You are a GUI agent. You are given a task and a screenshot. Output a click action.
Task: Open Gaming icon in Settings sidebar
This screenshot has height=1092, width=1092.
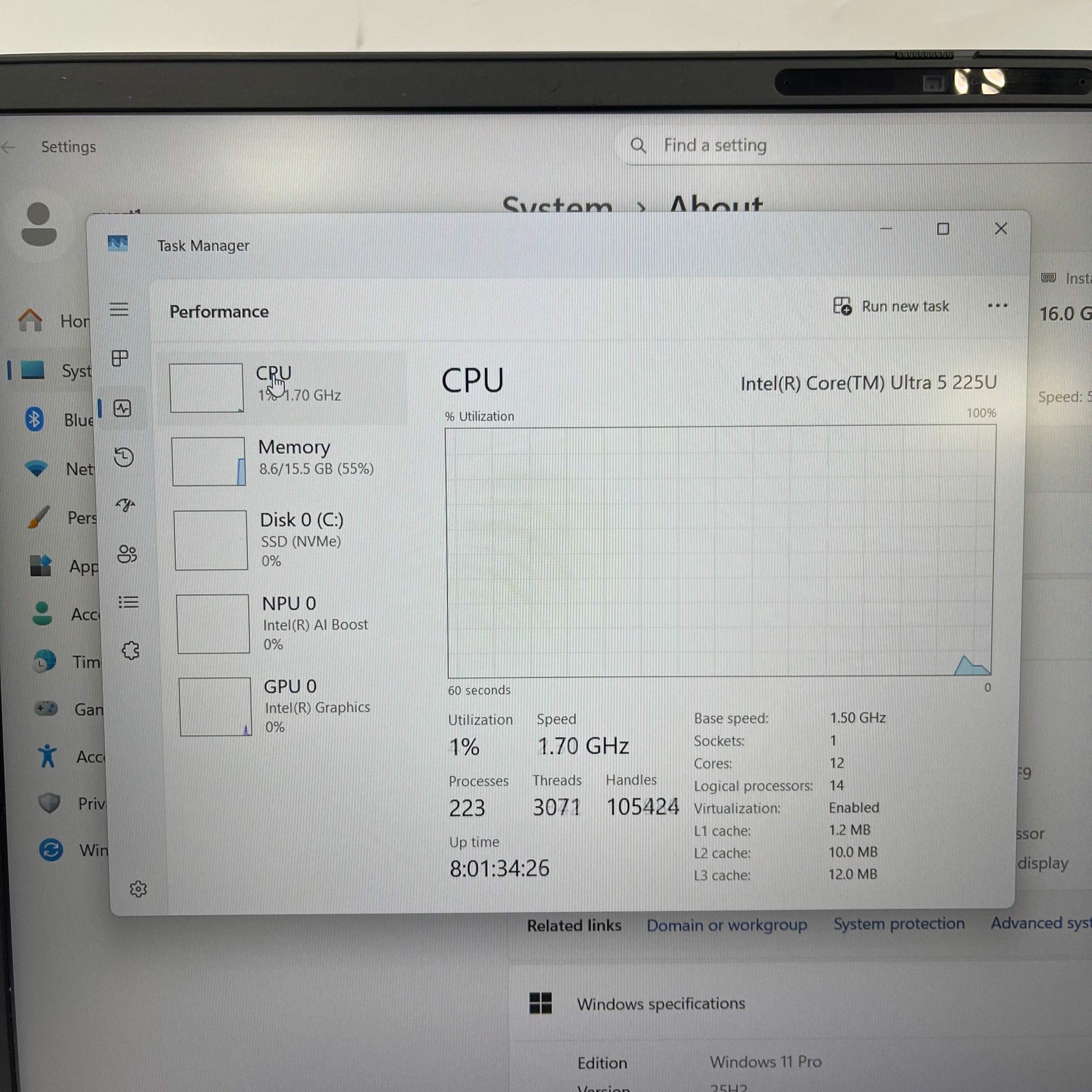pyautogui.click(x=46, y=708)
